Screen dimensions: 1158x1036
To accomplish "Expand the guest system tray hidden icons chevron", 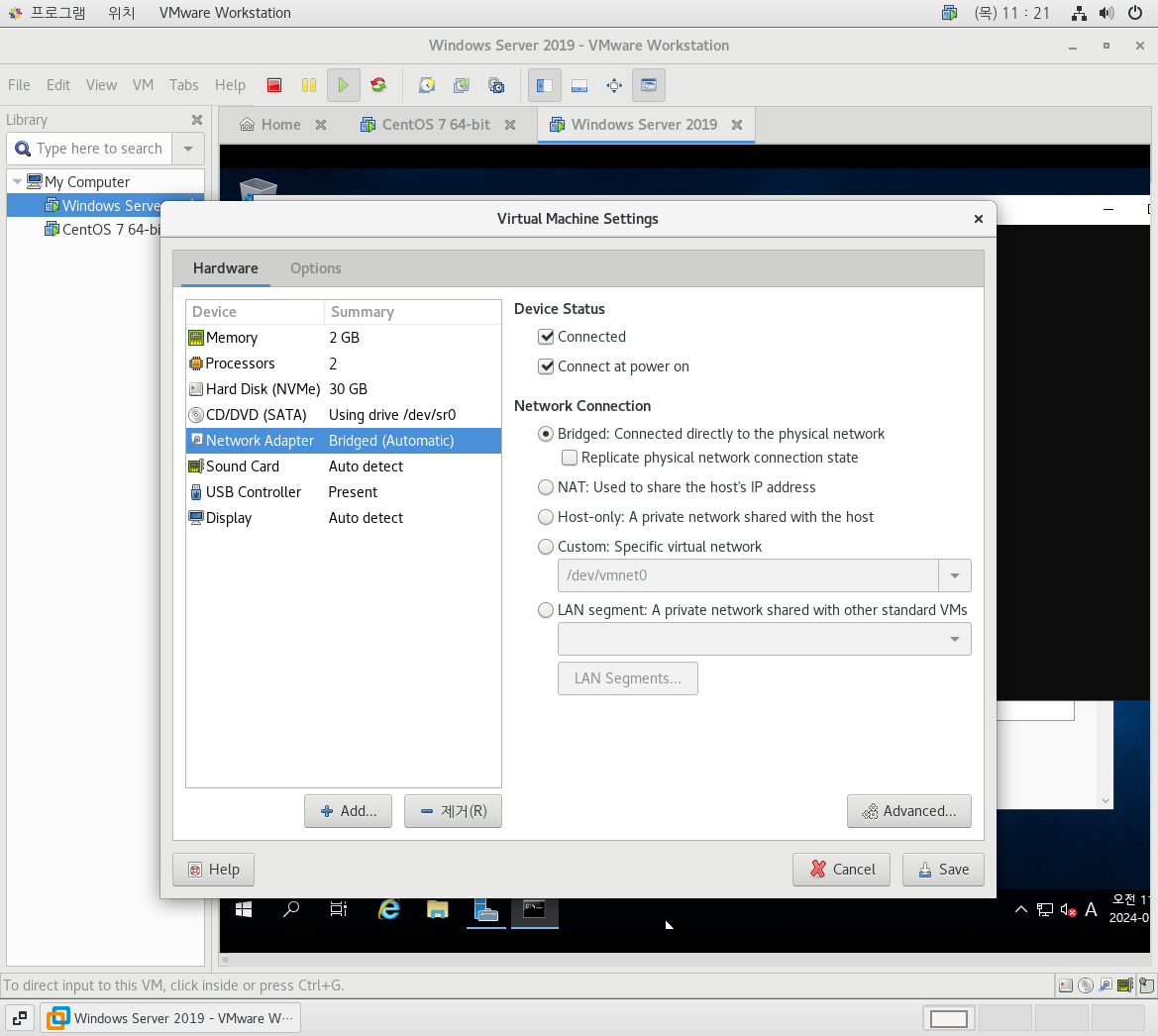I will tap(1020, 910).
